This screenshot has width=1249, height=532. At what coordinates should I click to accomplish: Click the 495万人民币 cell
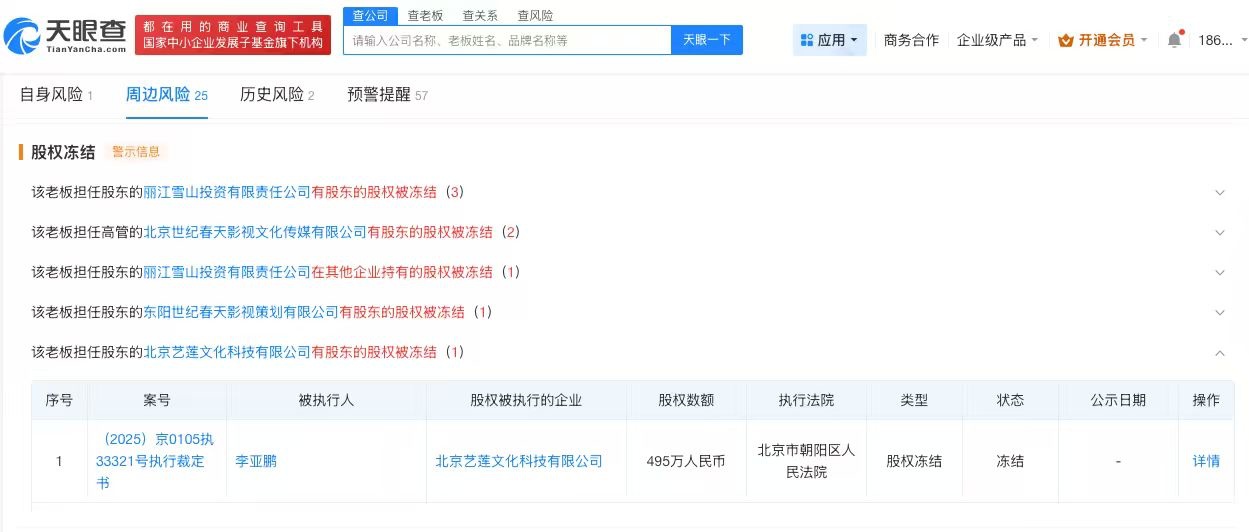[x=686, y=461]
